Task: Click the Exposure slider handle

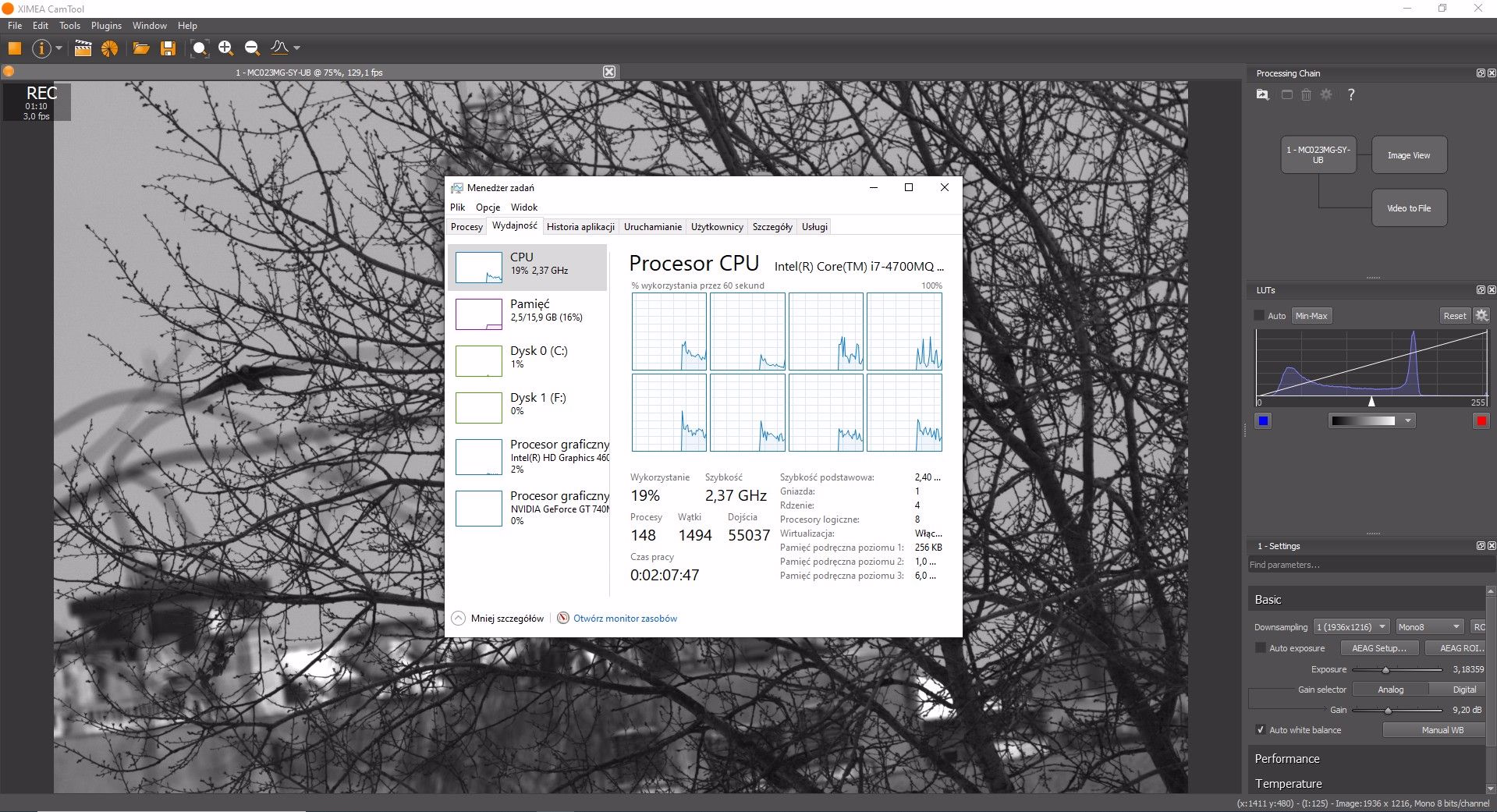Action: (1385, 670)
